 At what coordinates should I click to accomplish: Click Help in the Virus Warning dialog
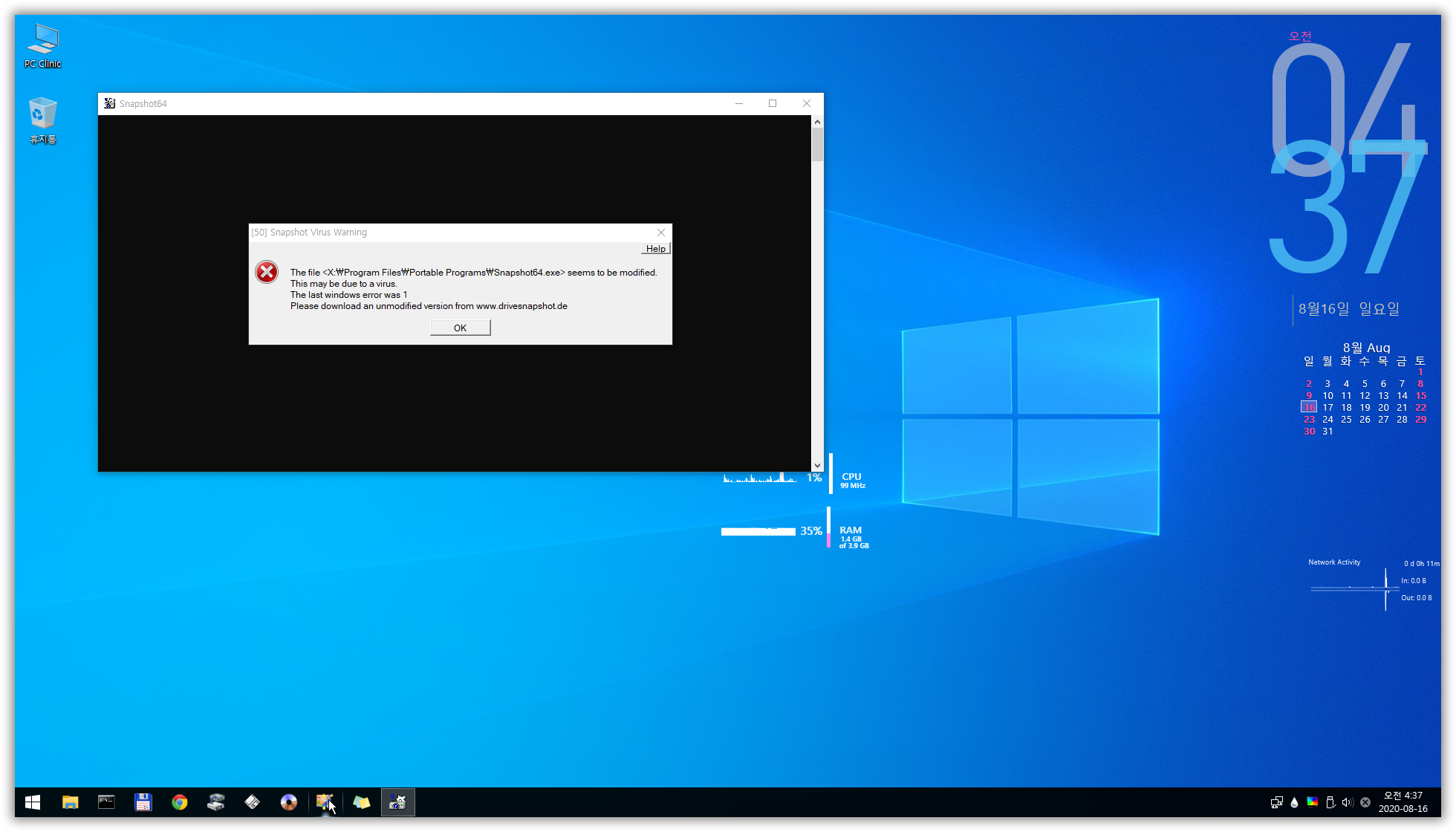pos(655,249)
